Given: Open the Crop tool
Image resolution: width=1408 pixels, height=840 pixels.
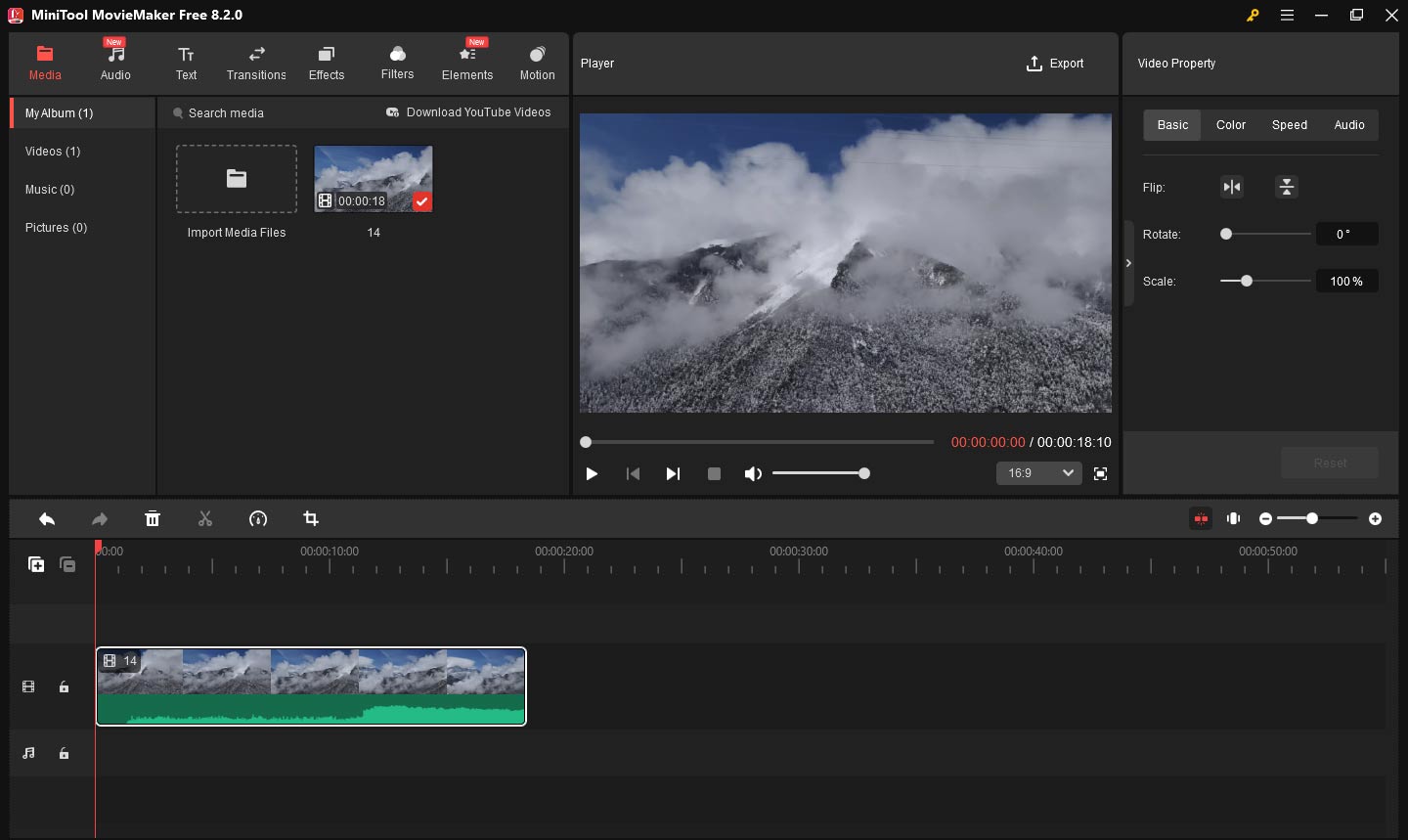Looking at the screenshot, I should click(x=311, y=519).
